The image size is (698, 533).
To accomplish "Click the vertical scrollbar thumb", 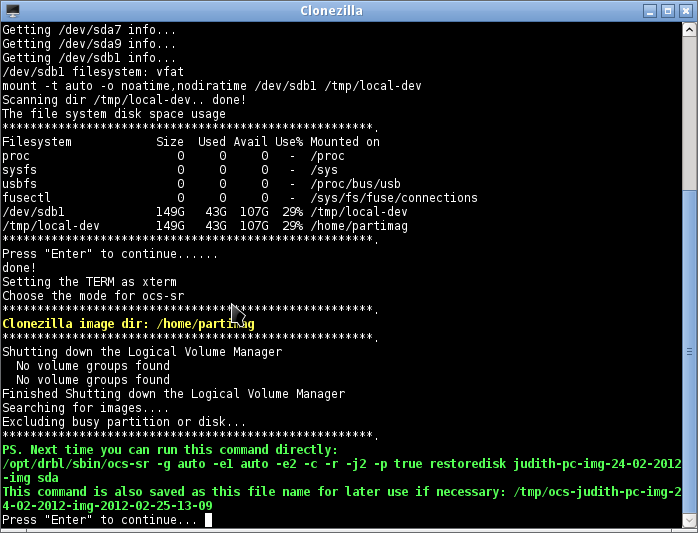I will [689, 351].
